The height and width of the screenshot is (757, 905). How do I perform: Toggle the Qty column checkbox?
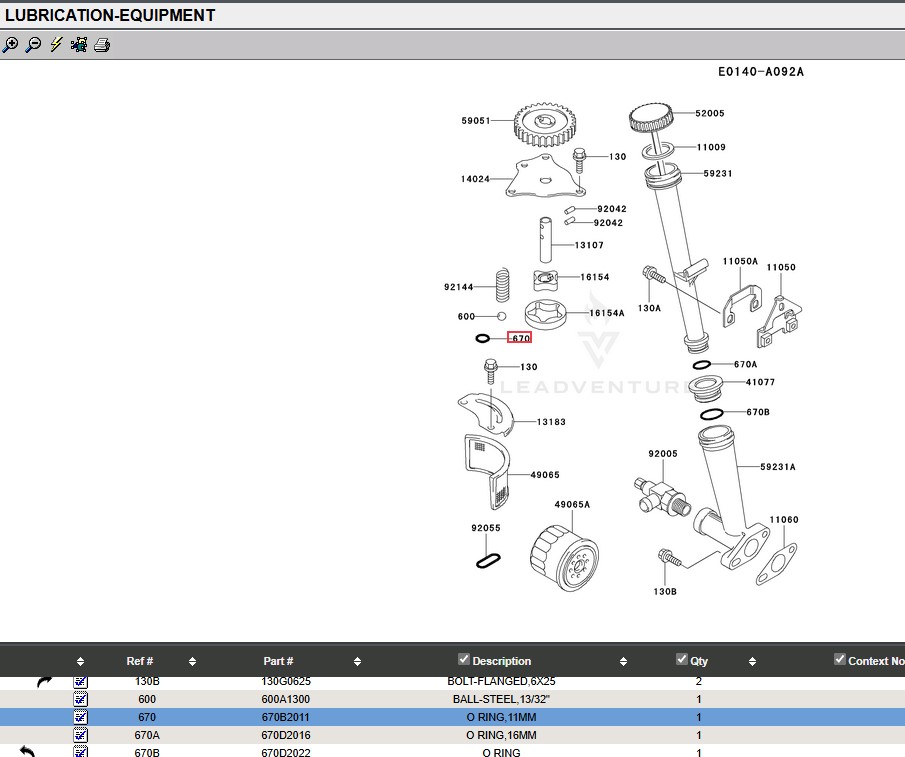[x=682, y=659]
